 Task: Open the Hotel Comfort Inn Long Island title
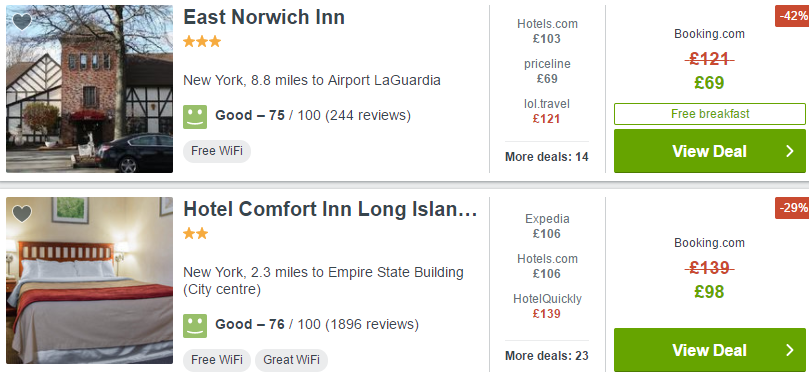(330, 209)
